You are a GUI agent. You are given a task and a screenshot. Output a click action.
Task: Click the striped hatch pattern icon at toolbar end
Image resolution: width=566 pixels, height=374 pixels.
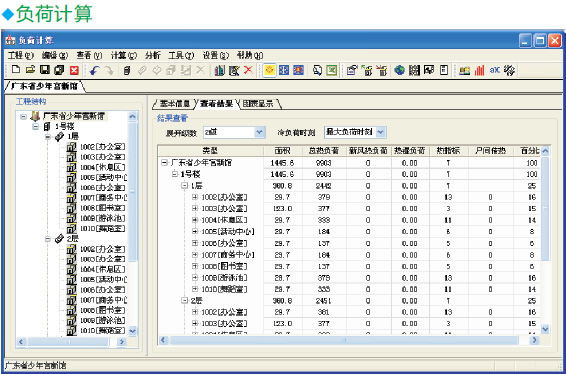509,70
